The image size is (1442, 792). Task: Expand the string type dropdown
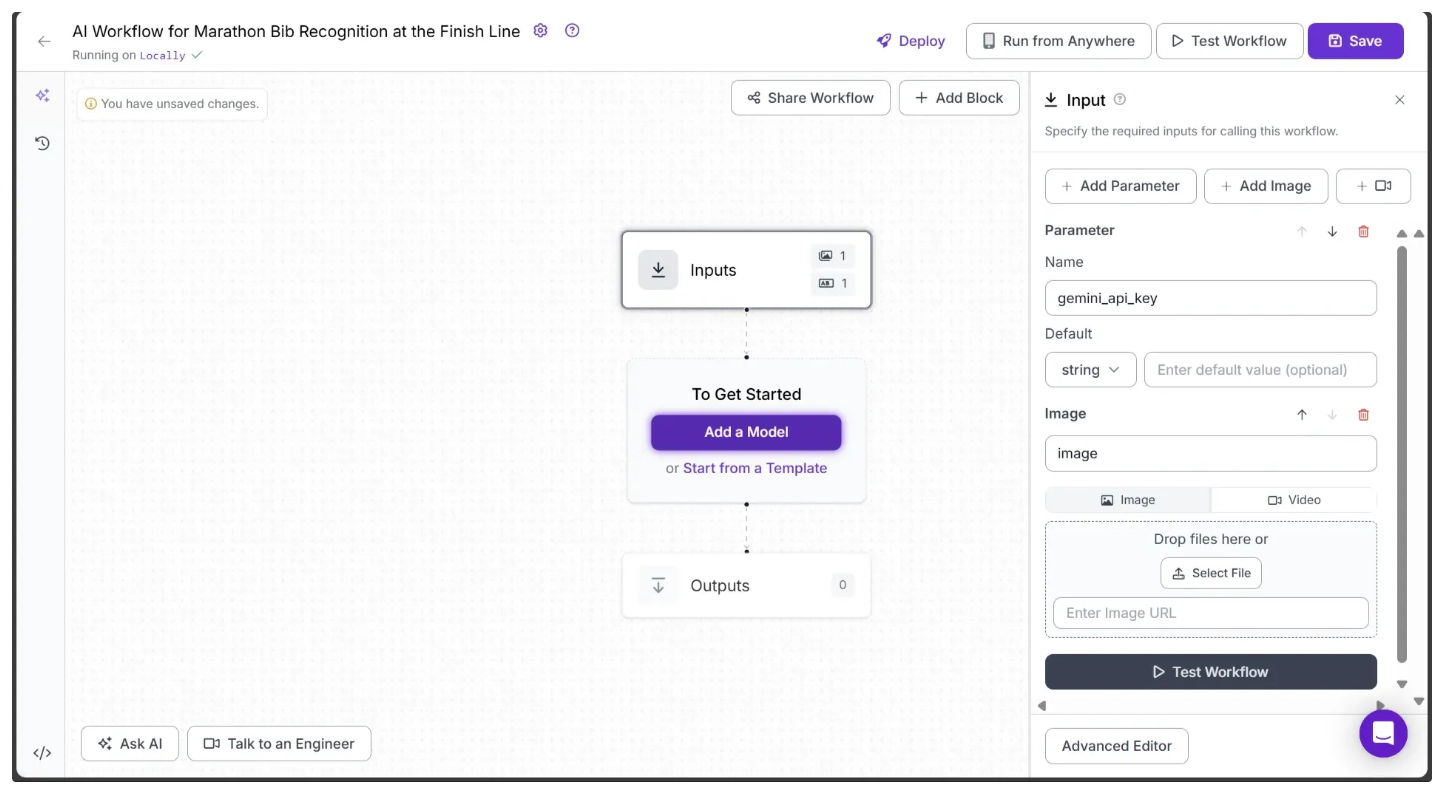1090,370
